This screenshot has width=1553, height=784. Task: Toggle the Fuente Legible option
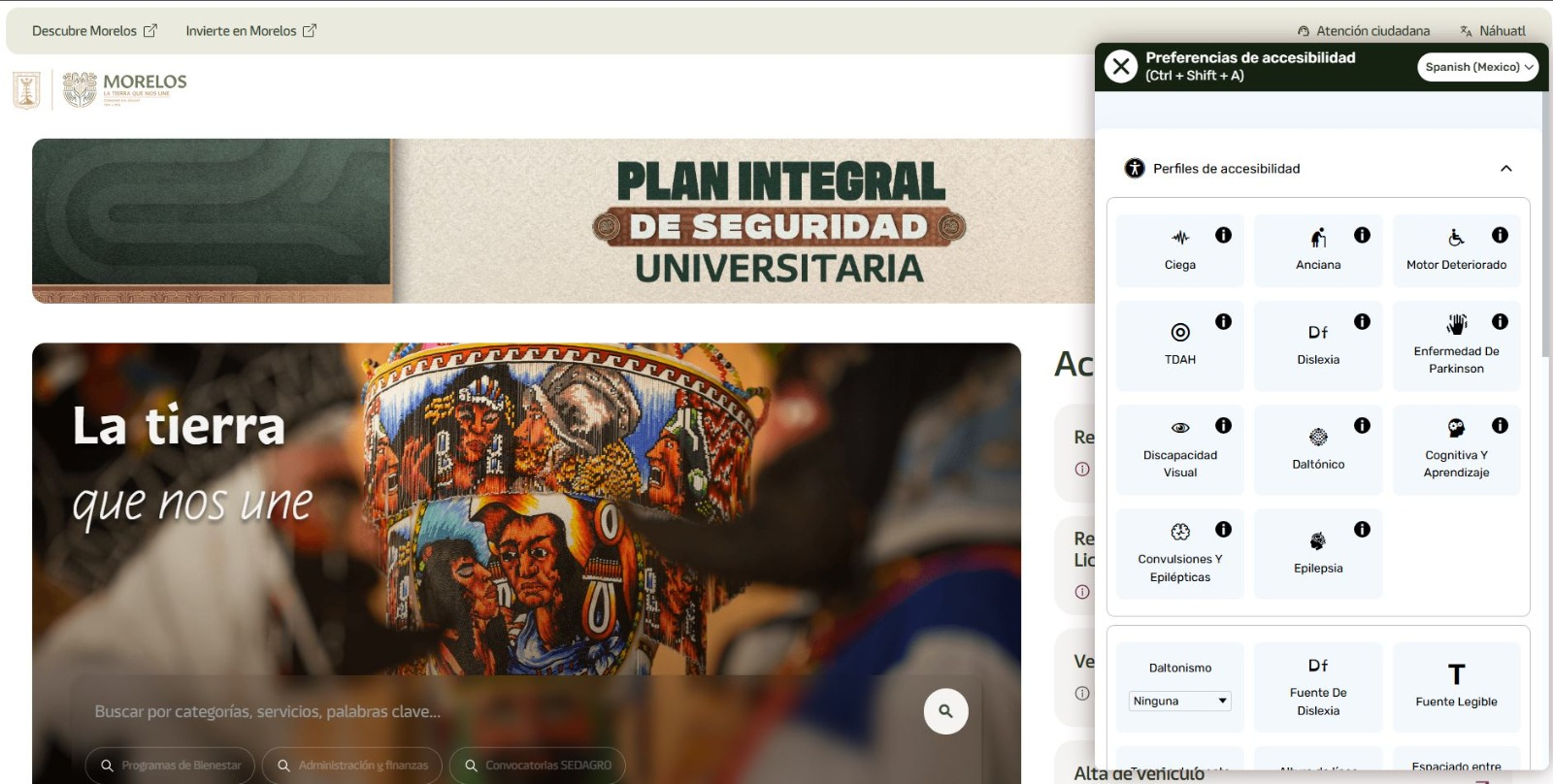coord(1456,686)
